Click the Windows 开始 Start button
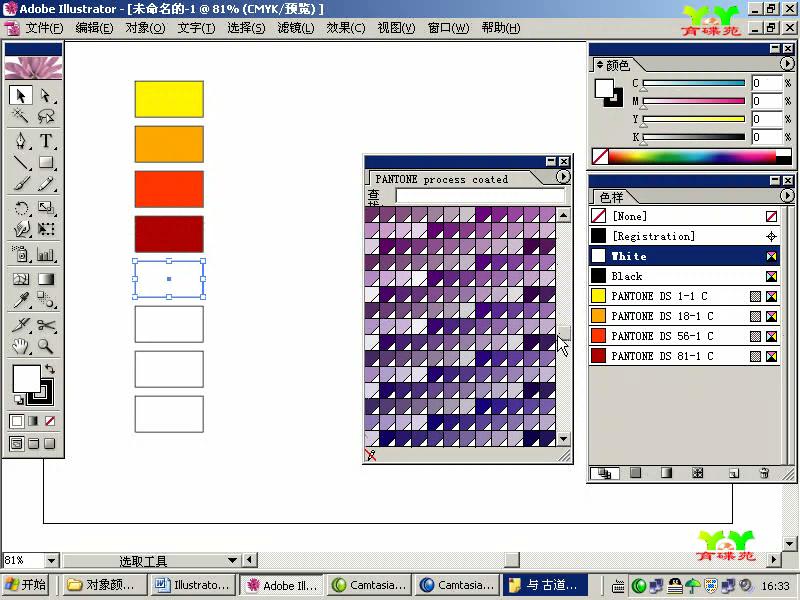This screenshot has height=600, width=800. point(26,585)
